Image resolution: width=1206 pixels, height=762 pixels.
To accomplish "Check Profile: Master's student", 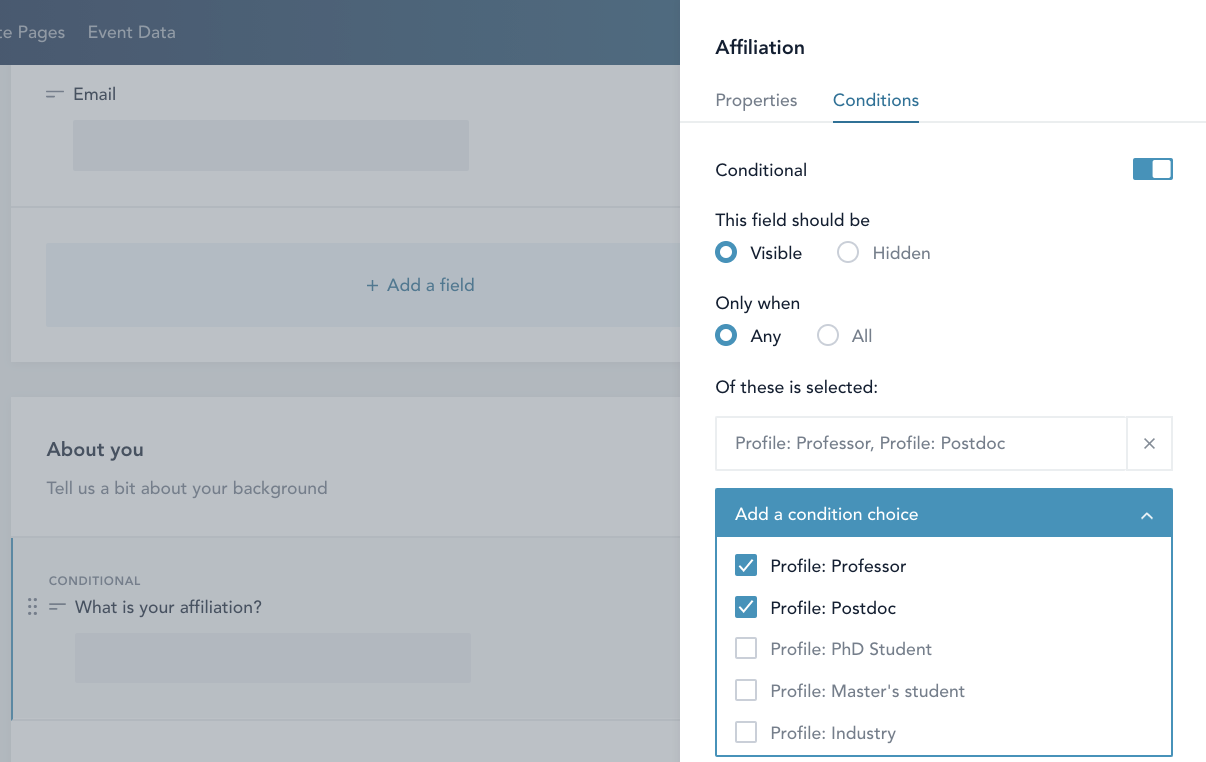I will 745,690.
